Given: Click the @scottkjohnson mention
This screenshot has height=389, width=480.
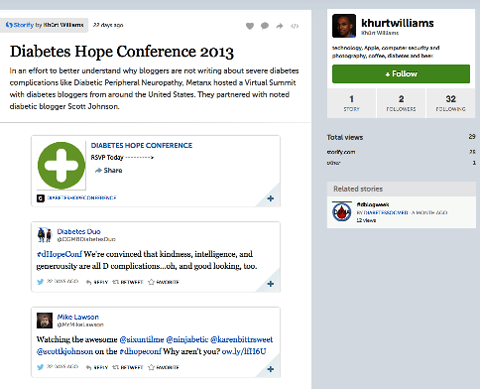Looking at the screenshot, I should 65,351.
